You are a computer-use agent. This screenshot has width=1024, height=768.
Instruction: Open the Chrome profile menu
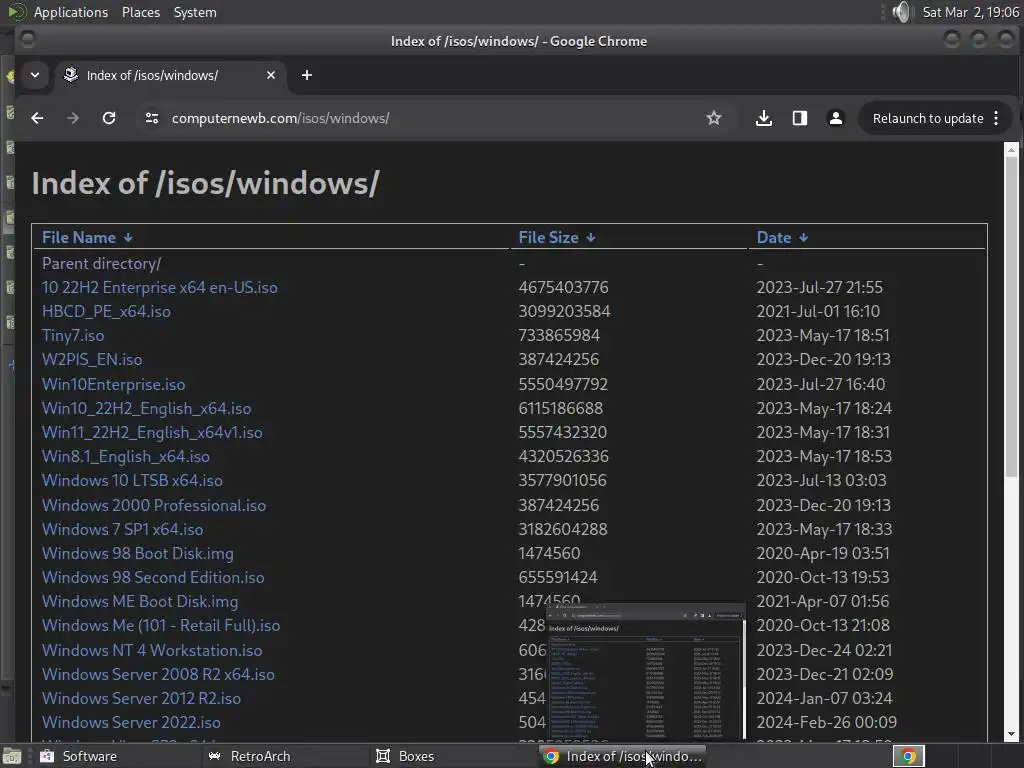835,118
